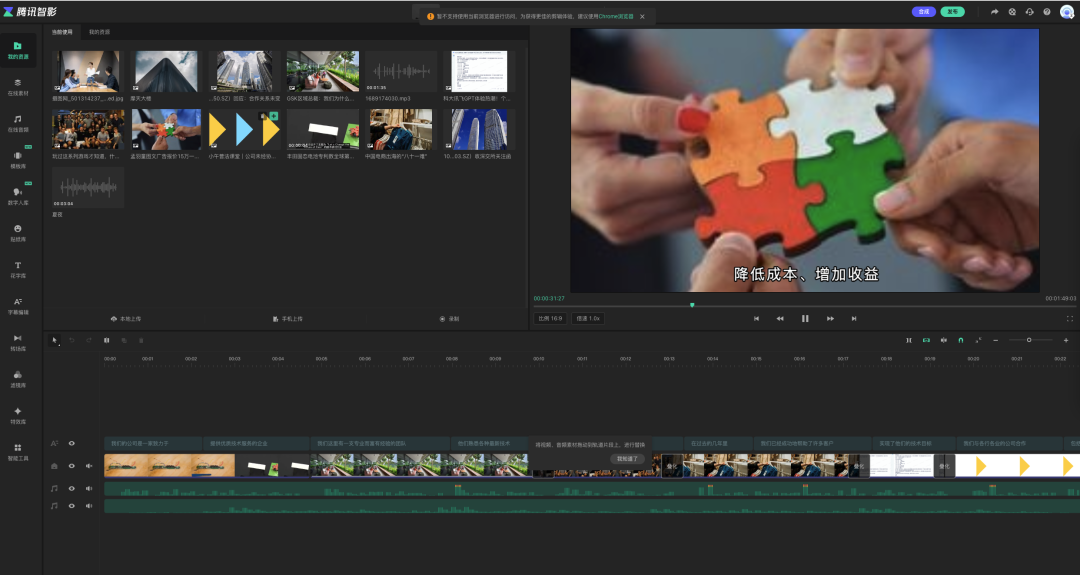Open 智能工具 smart tools panel

pyautogui.click(x=18, y=451)
